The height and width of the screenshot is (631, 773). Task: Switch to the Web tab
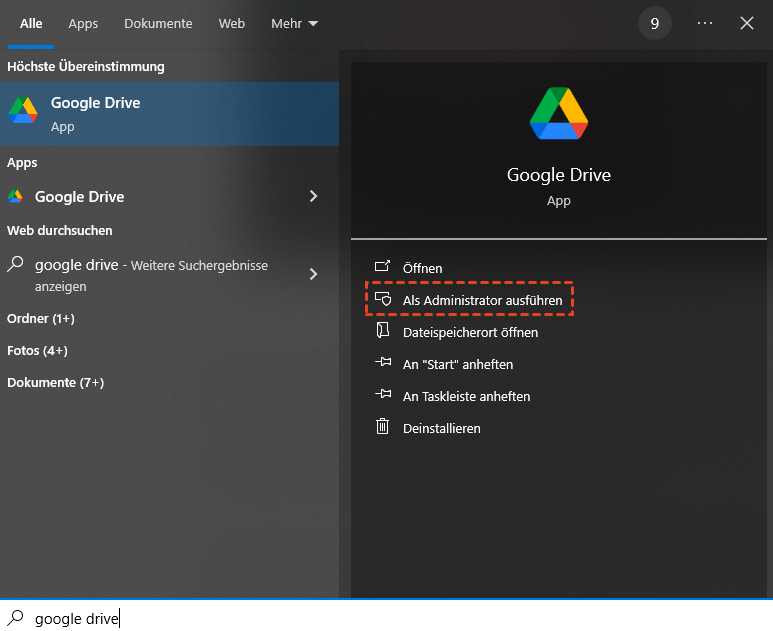[232, 24]
